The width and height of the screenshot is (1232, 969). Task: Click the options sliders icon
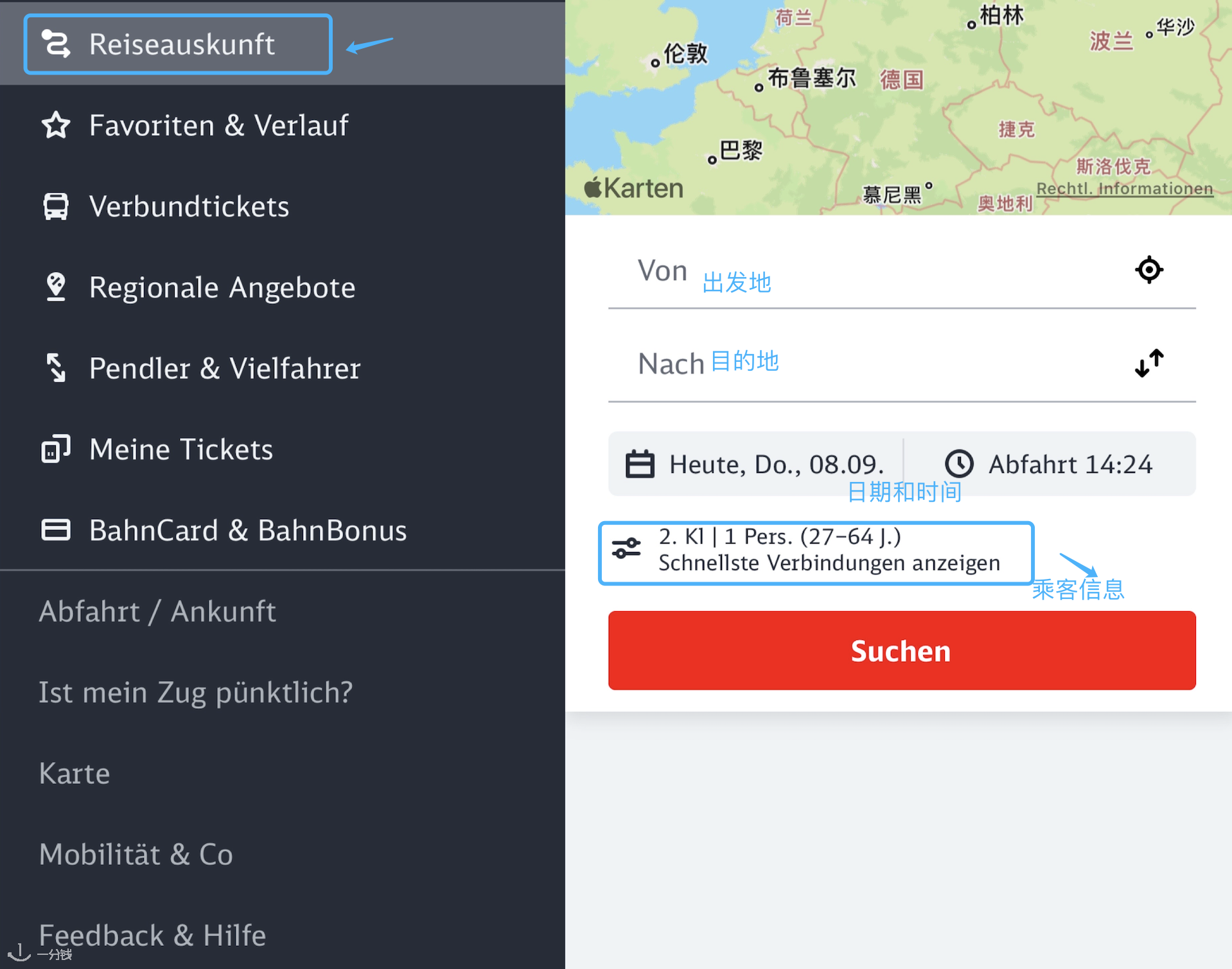click(x=626, y=548)
